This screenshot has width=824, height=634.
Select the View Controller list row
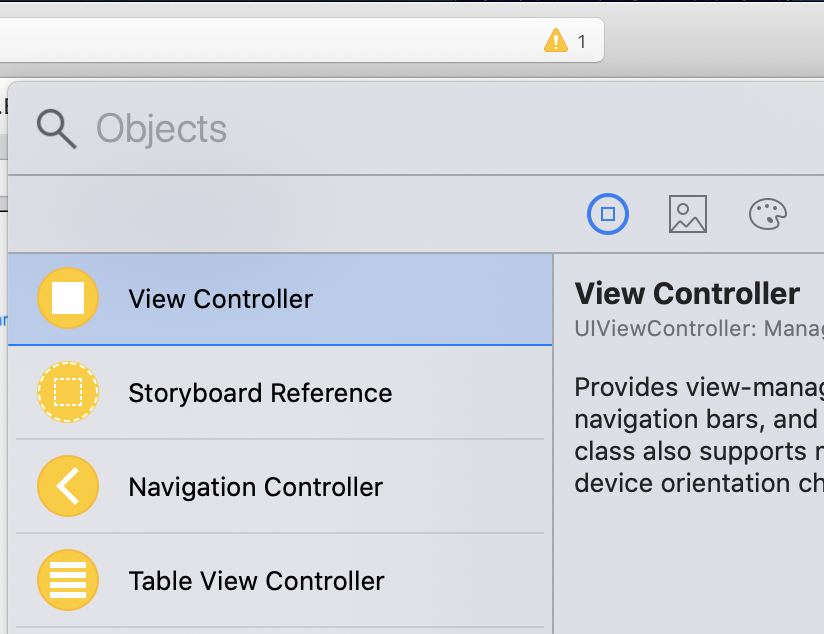coord(300,299)
